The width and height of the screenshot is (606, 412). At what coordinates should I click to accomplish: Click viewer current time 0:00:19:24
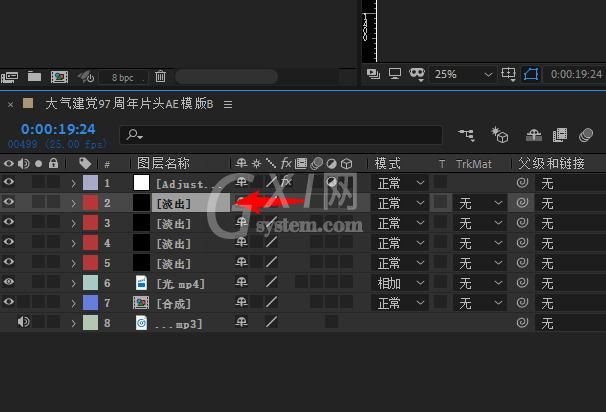point(576,74)
